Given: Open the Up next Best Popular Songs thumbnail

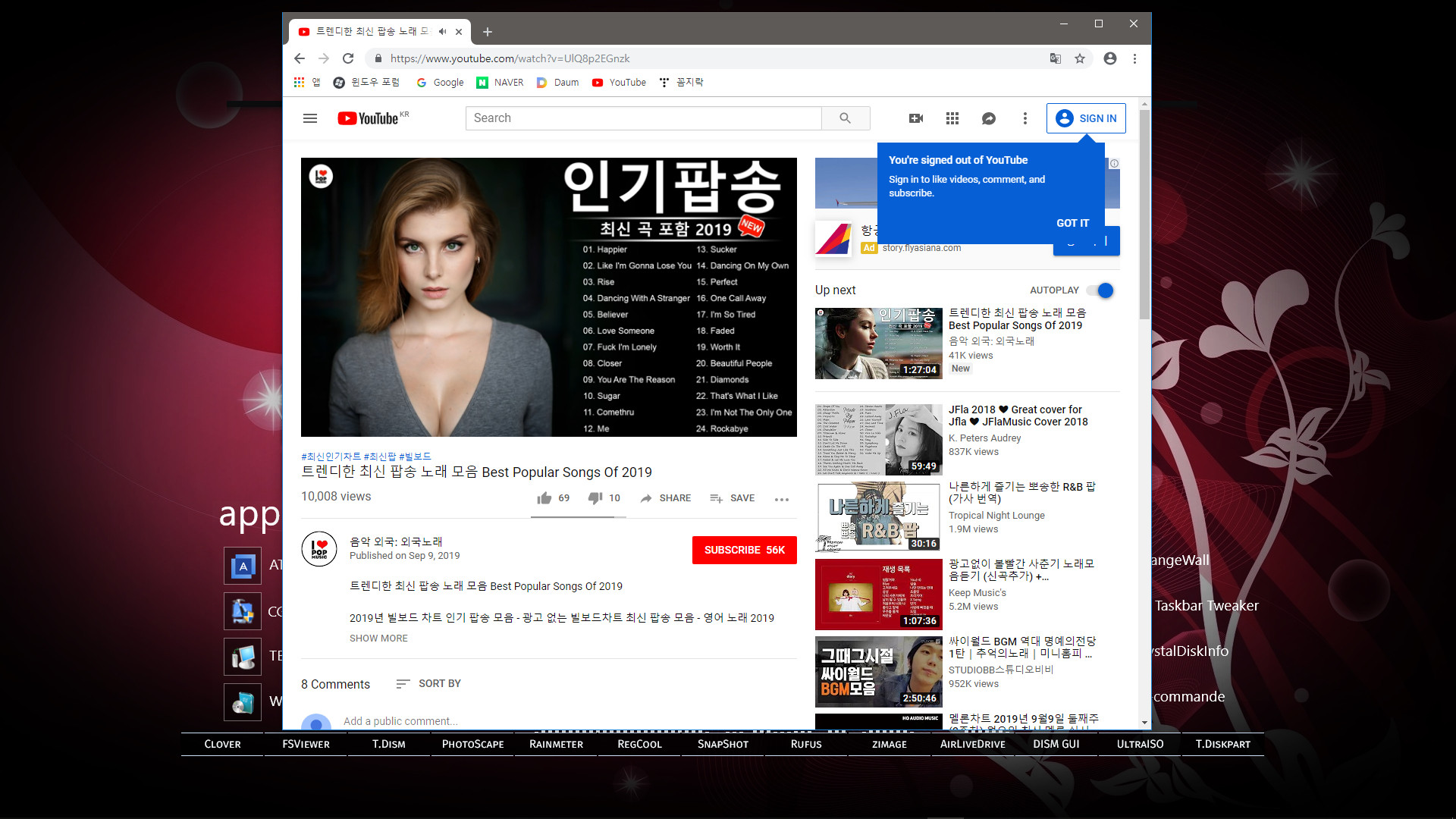Looking at the screenshot, I should (x=879, y=344).
